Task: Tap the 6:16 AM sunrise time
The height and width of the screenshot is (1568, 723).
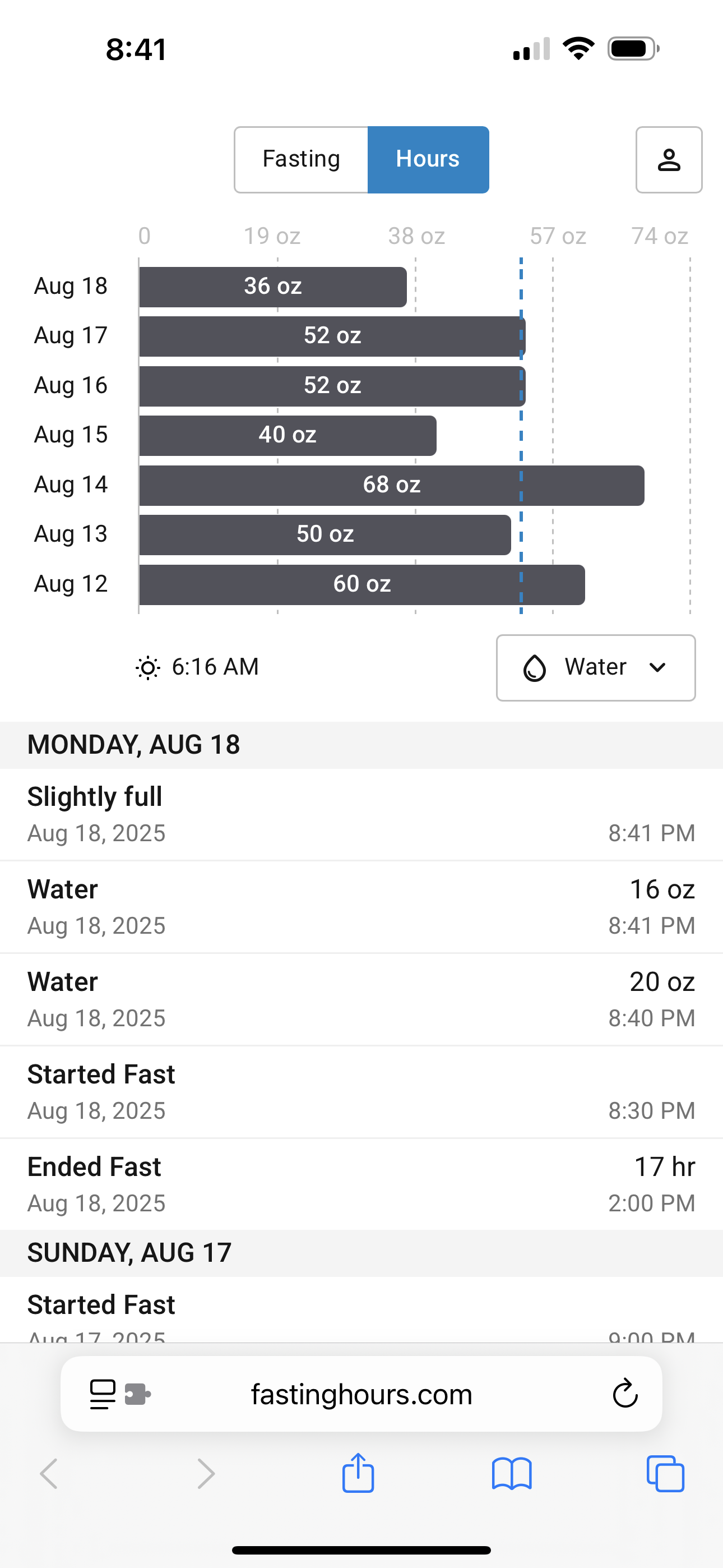Action: coord(215,667)
